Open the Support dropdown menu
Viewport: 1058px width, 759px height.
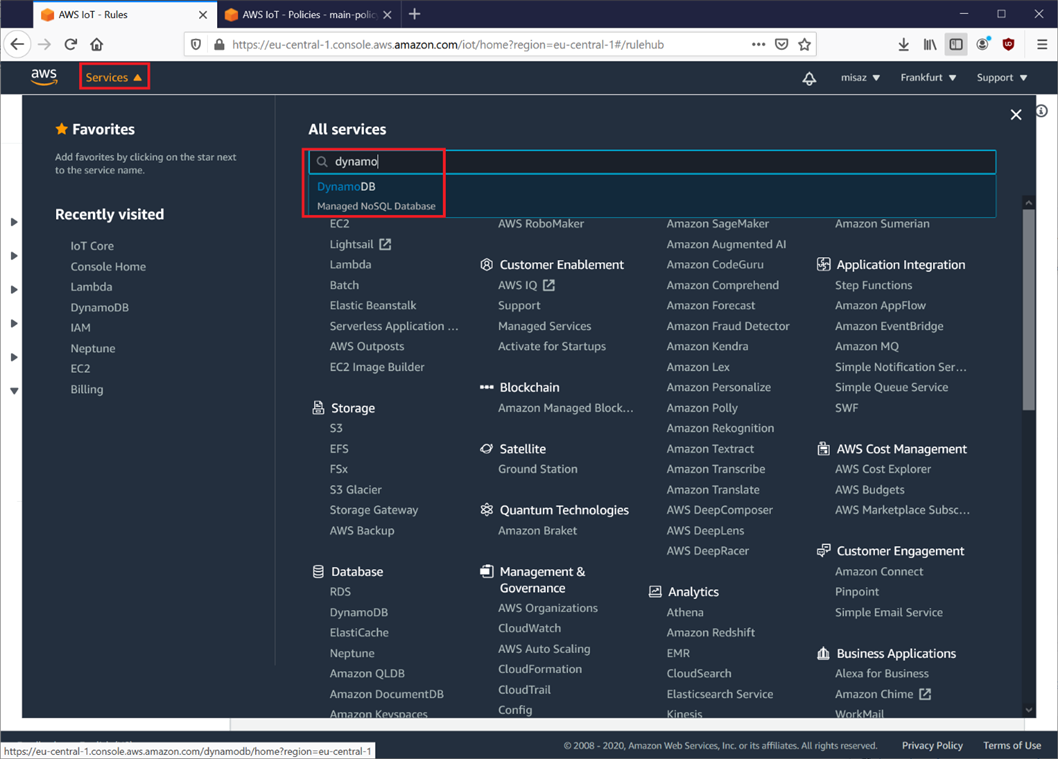click(x=1002, y=78)
